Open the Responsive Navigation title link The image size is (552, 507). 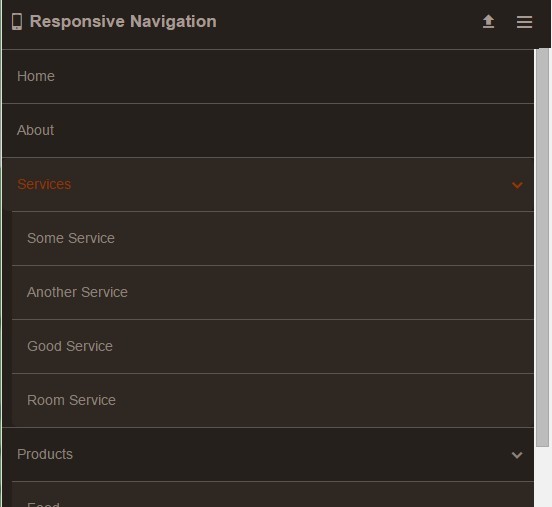(123, 21)
